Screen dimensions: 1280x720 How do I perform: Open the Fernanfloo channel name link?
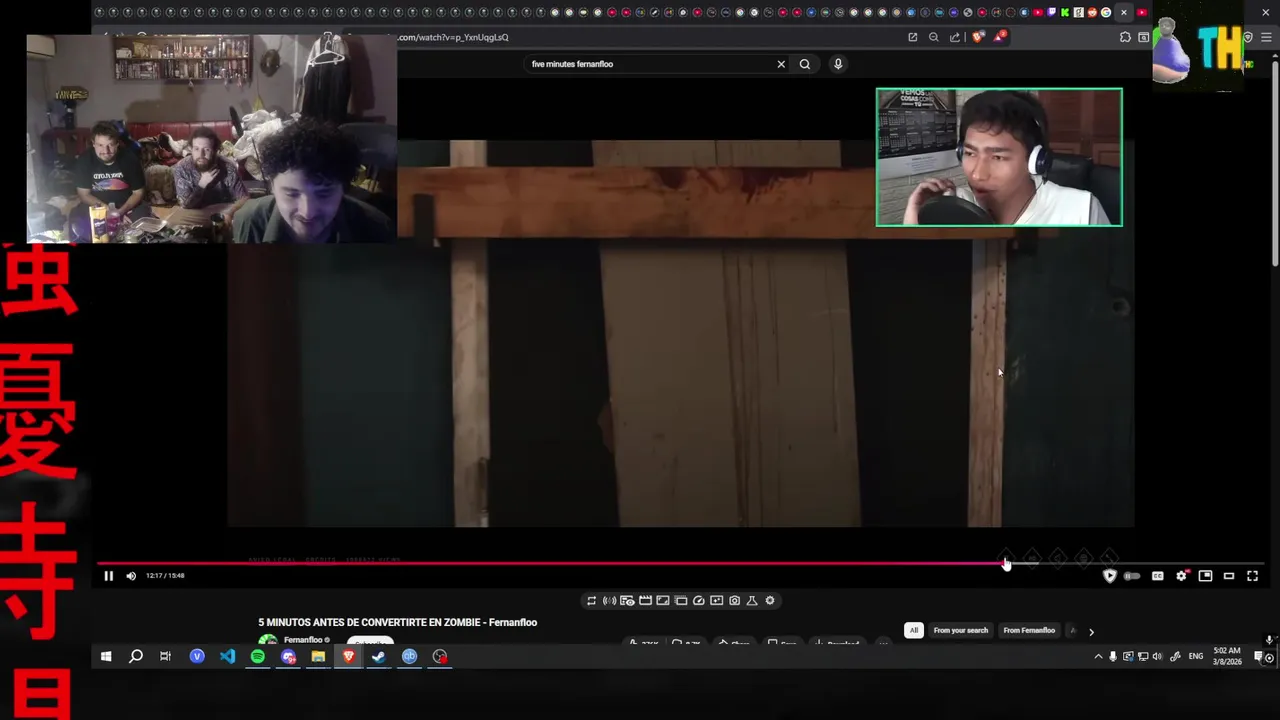pyautogui.click(x=303, y=640)
